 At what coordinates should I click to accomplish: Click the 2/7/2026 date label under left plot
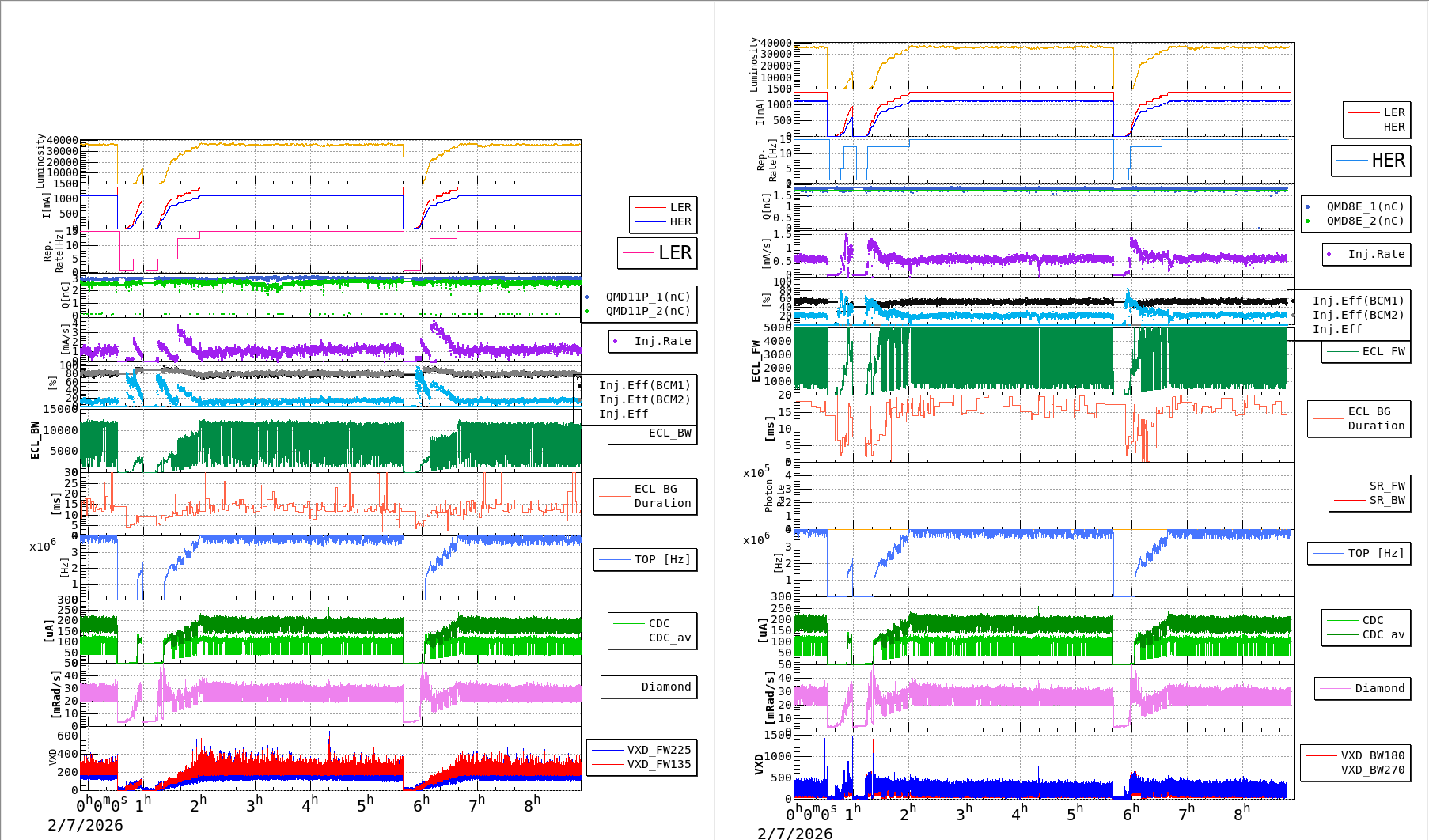click(x=85, y=825)
